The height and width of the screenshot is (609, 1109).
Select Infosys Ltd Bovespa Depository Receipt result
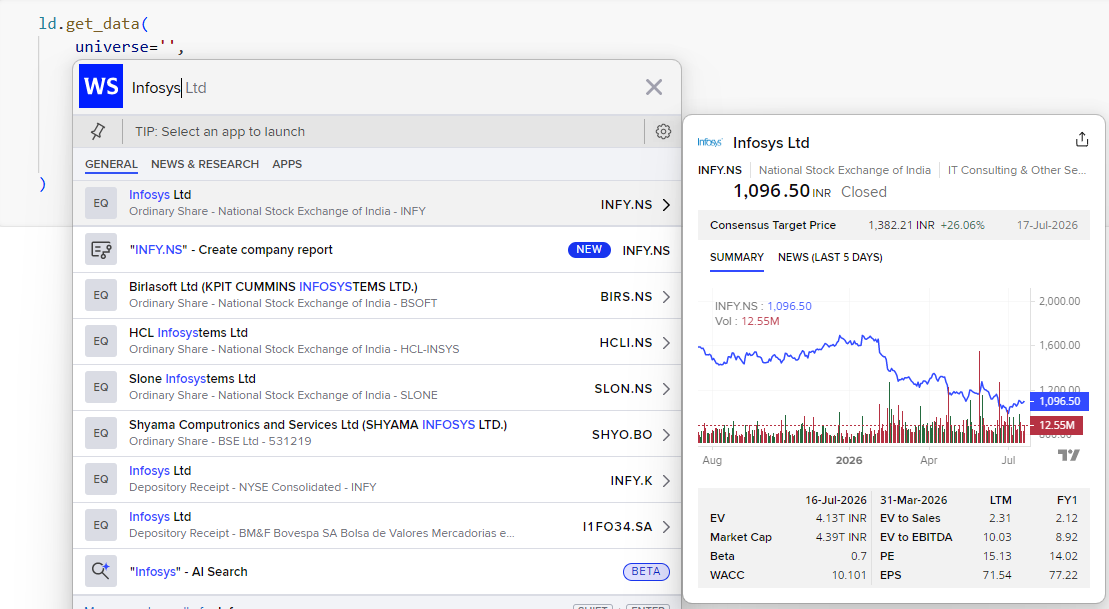point(377,526)
